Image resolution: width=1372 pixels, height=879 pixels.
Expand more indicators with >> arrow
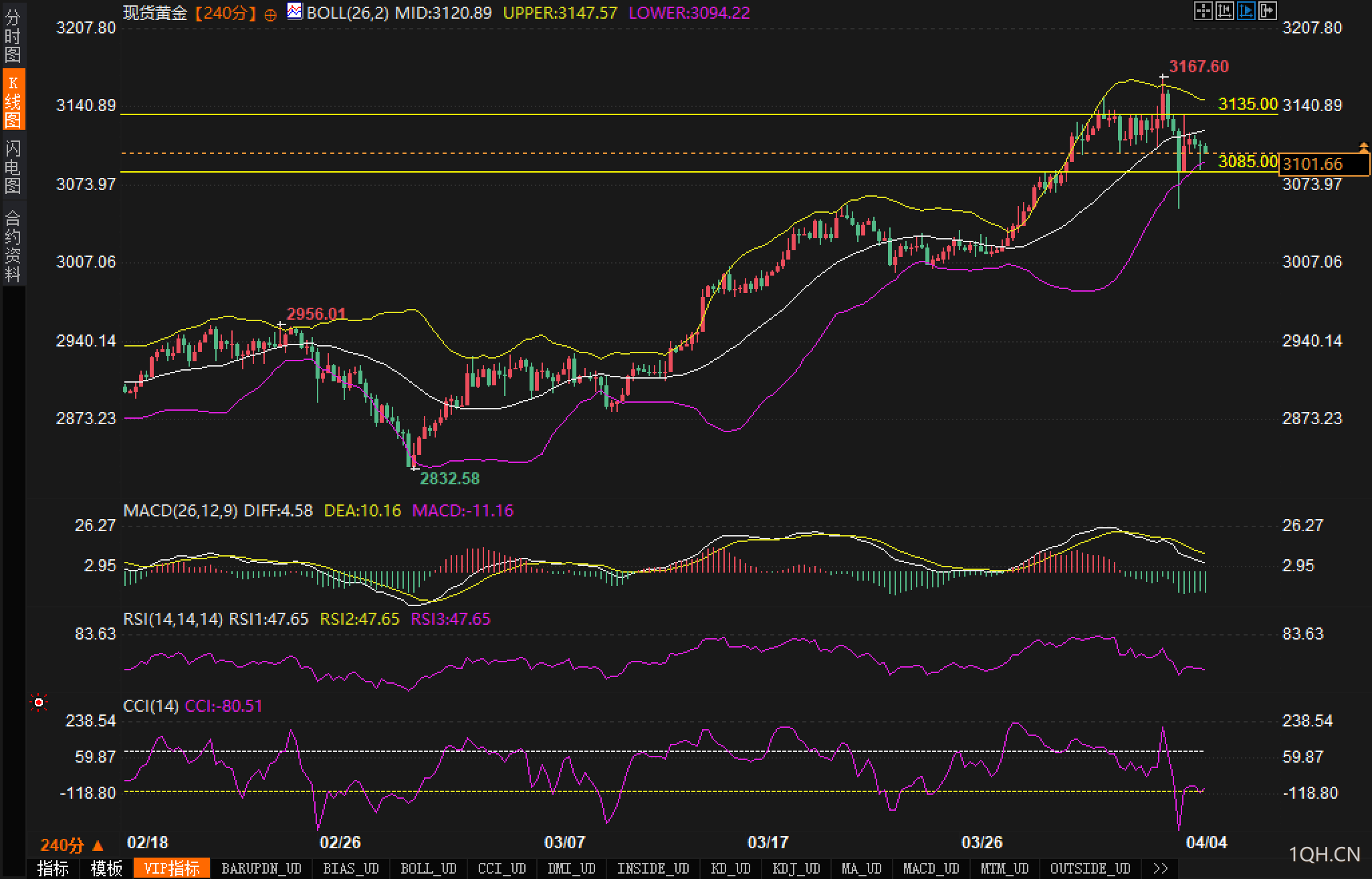click(x=1161, y=869)
